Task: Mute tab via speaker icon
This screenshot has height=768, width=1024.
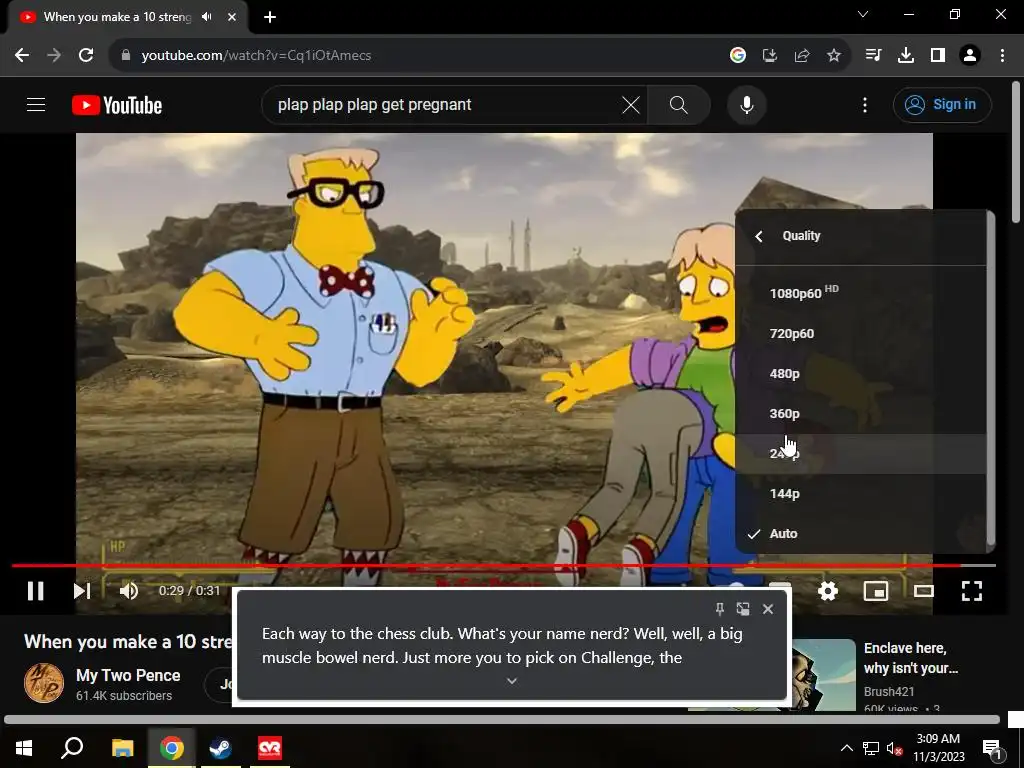Action: coord(207,17)
